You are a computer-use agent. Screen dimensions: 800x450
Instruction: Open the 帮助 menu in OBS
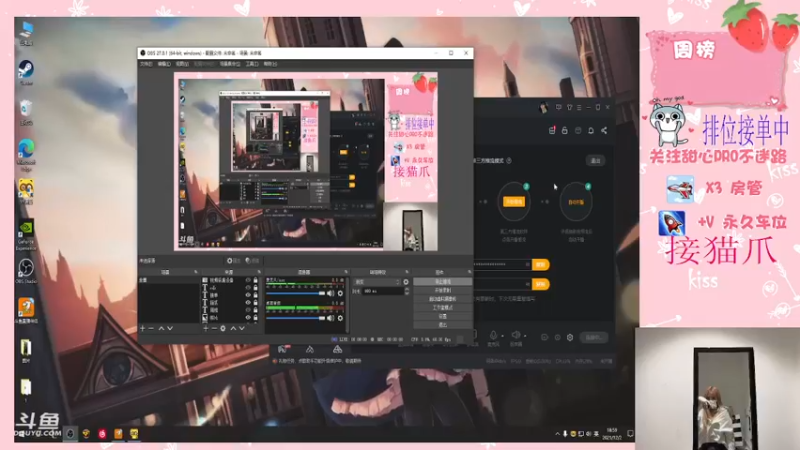coord(270,64)
